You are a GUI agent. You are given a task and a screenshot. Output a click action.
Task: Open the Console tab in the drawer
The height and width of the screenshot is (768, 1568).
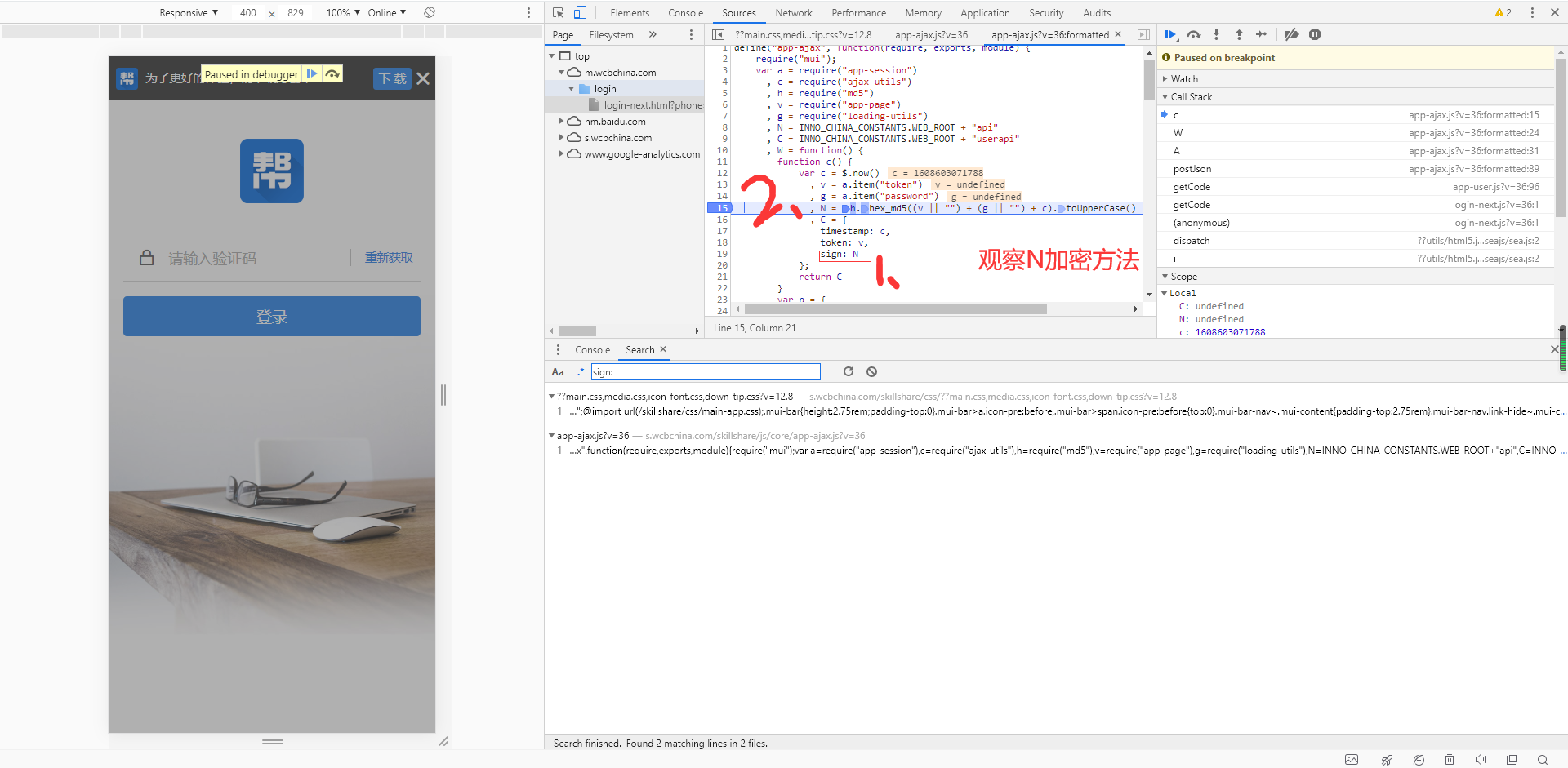pyautogui.click(x=592, y=349)
